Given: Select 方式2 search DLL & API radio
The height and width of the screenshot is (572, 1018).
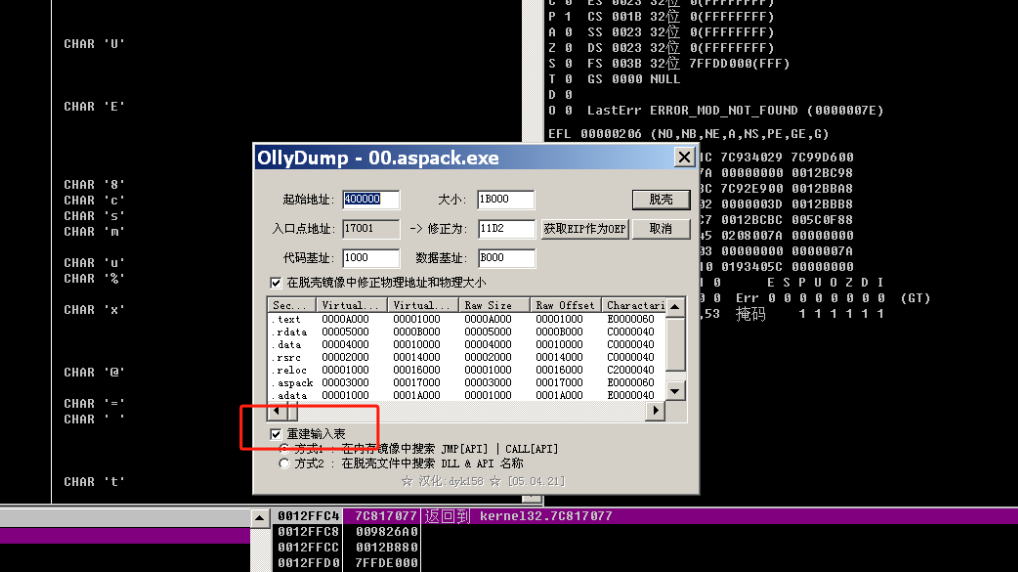Looking at the screenshot, I should pos(284,464).
